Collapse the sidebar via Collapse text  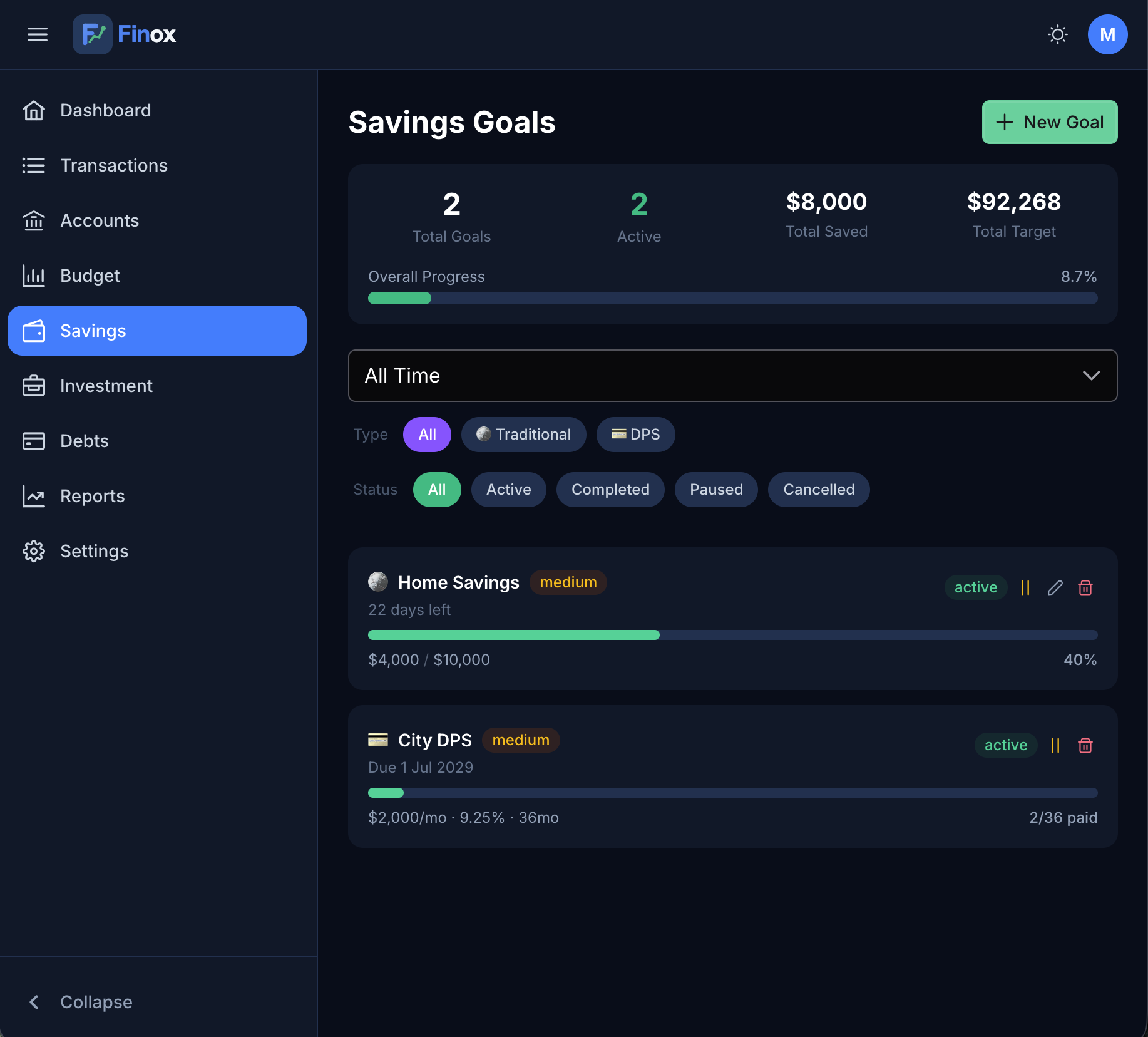[x=96, y=1002]
